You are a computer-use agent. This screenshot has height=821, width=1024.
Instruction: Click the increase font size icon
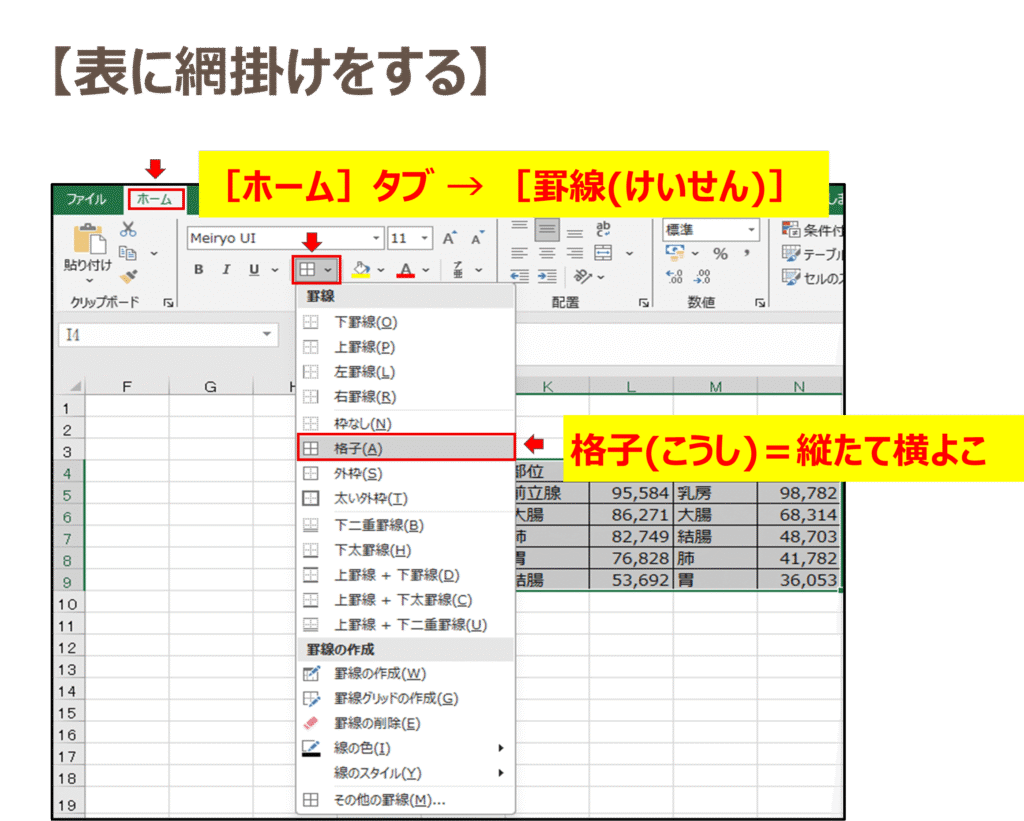[x=450, y=238]
